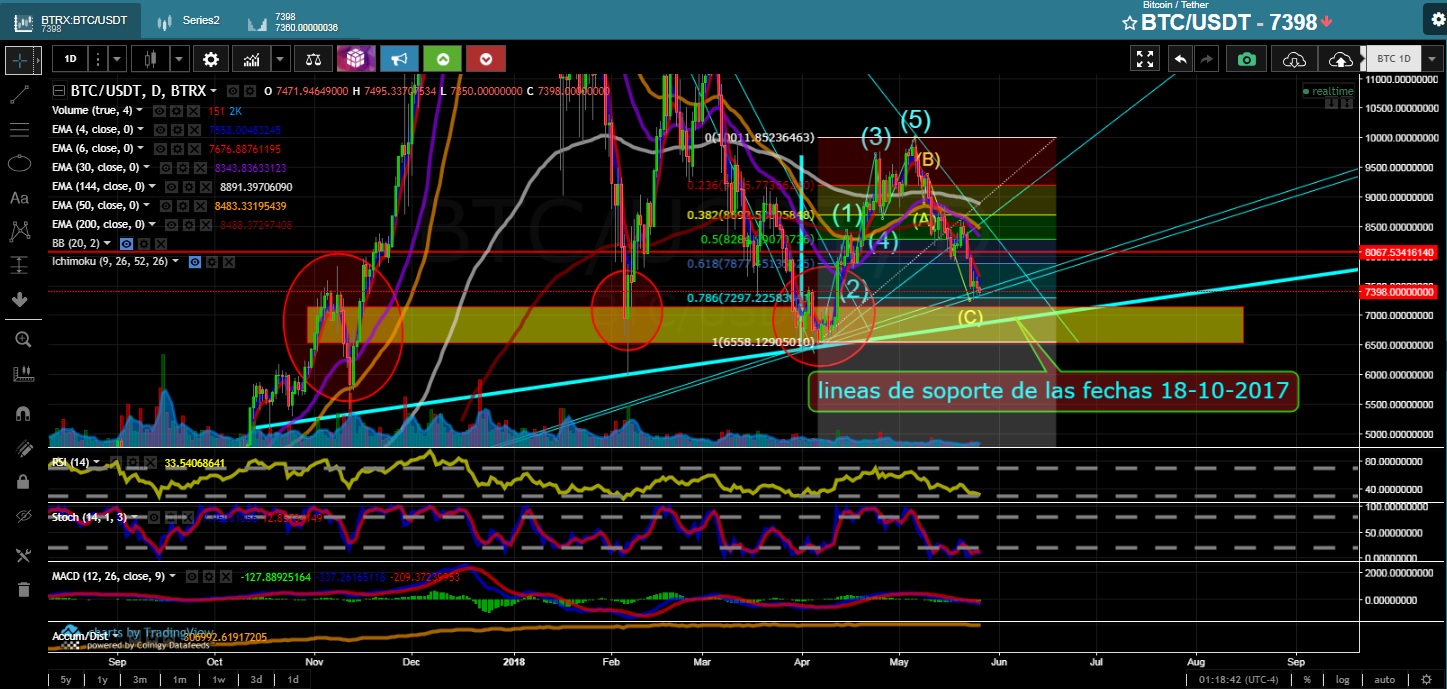Select the ellipse shape tool
Screen dimensions: 1447x689
coord(19,163)
